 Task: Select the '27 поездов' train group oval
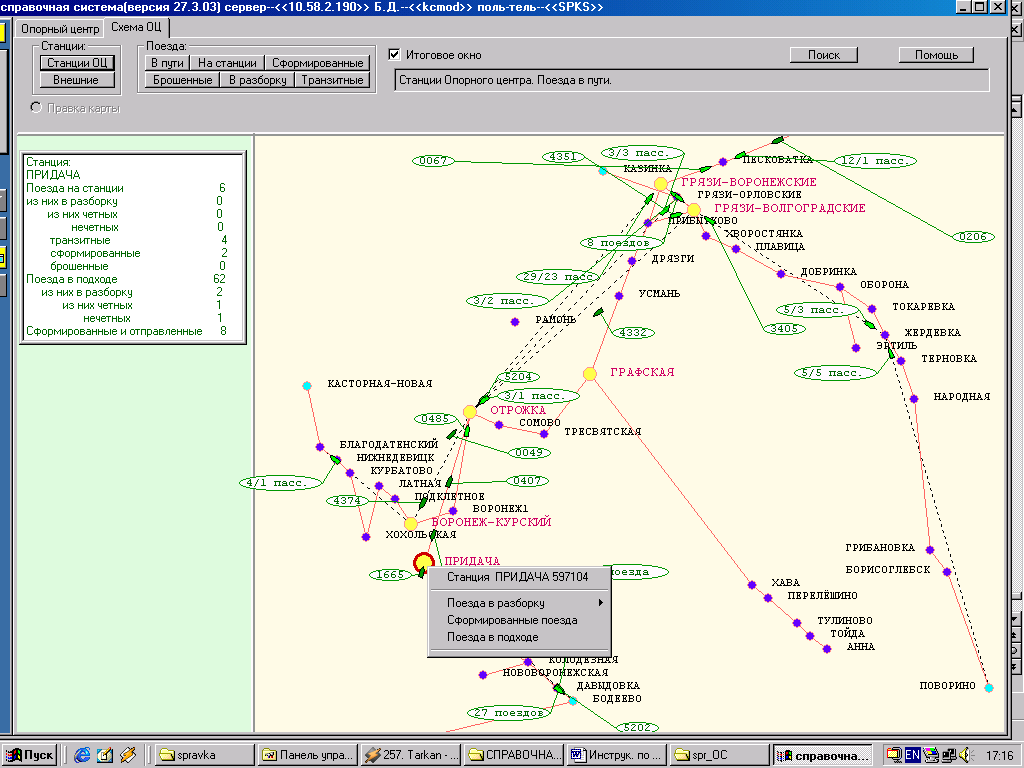click(509, 712)
